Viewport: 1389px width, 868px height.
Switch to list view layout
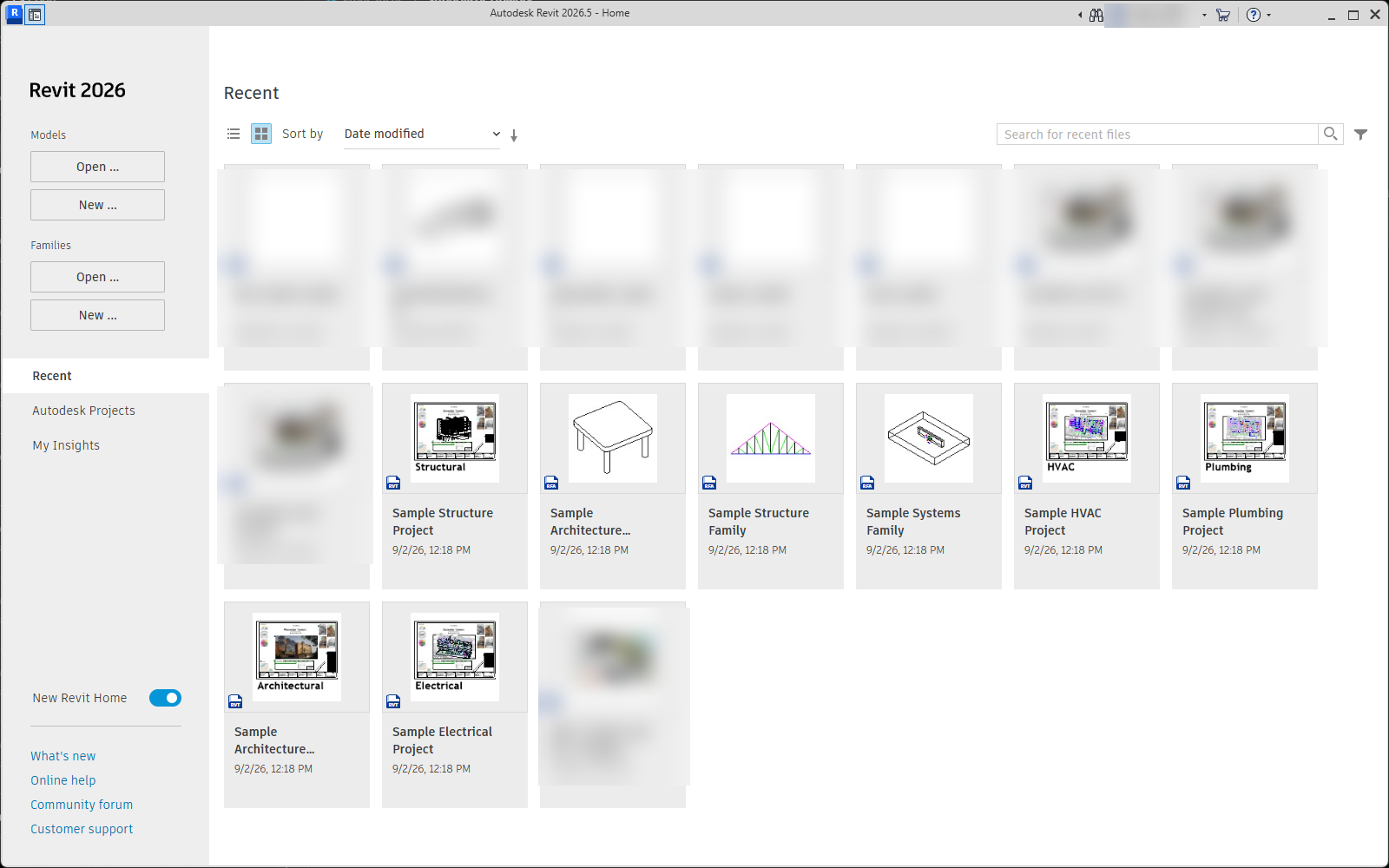click(234, 134)
